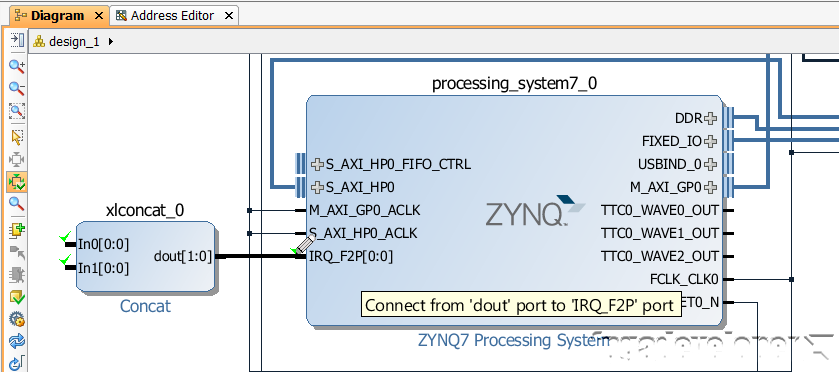Image resolution: width=839 pixels, height=372 pixels.
Task: Click the In1[0:0] input port on xlconcat_0
Action: tap(104, 268)
